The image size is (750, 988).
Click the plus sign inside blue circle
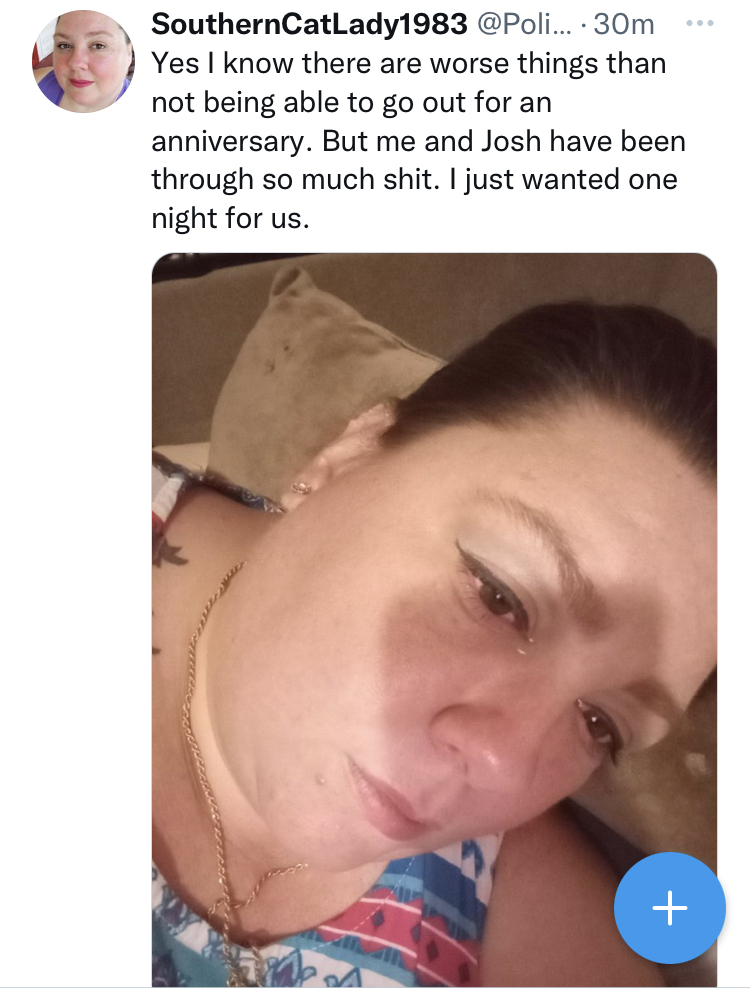pos(670,908)
